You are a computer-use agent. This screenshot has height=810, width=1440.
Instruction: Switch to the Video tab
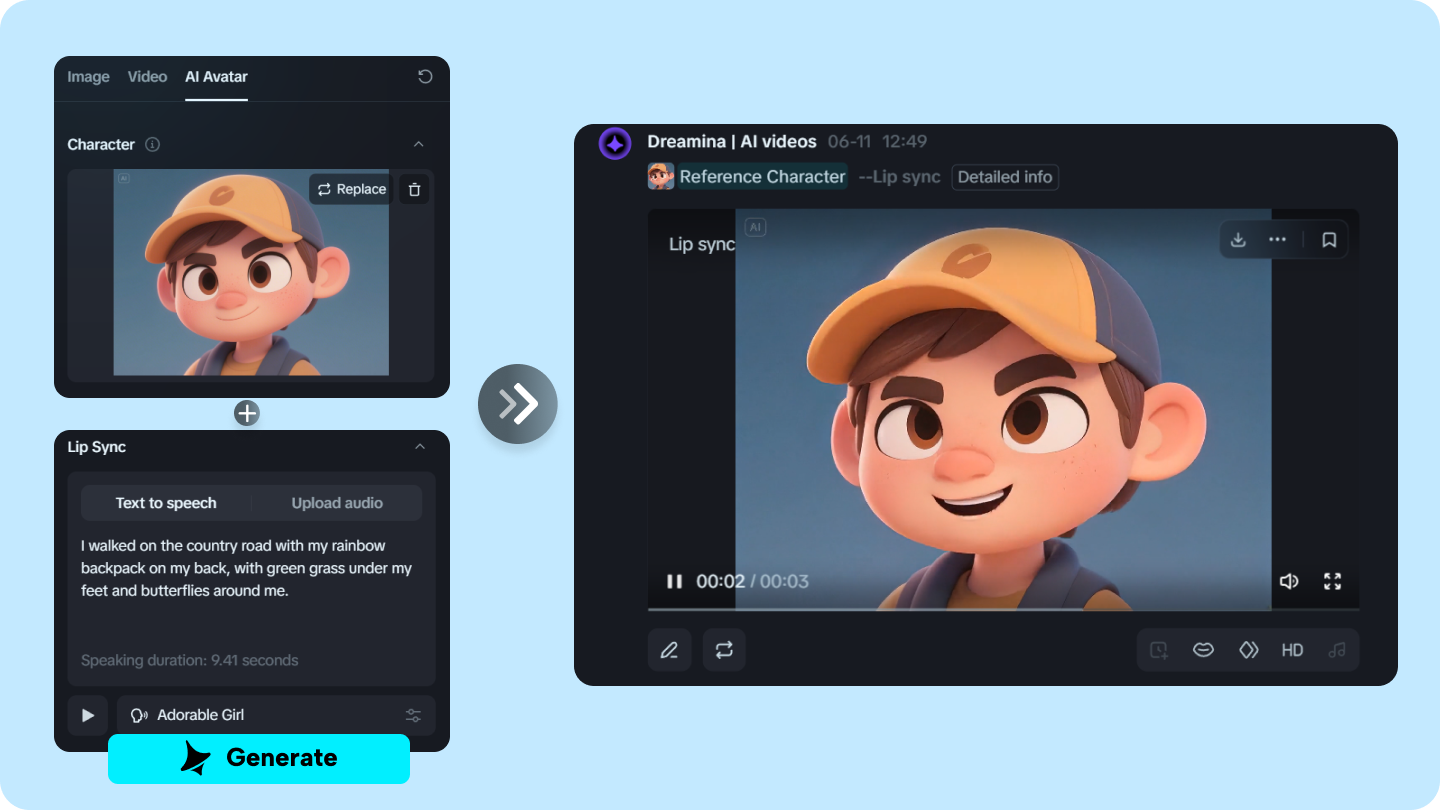(x=147, y=77)
